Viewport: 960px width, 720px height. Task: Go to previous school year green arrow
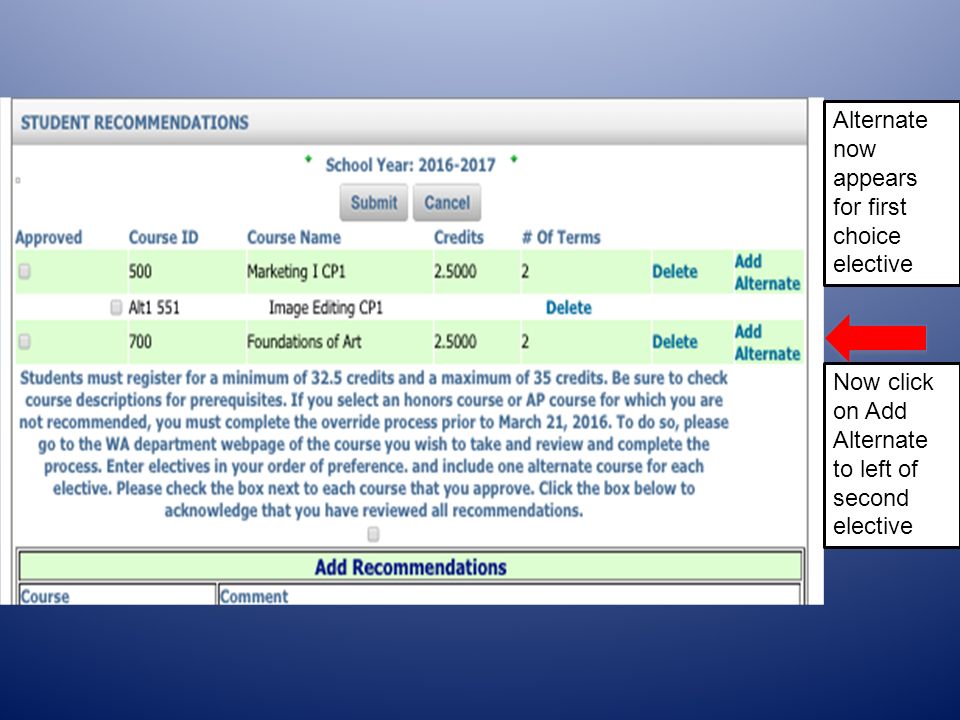coord(309,159)
